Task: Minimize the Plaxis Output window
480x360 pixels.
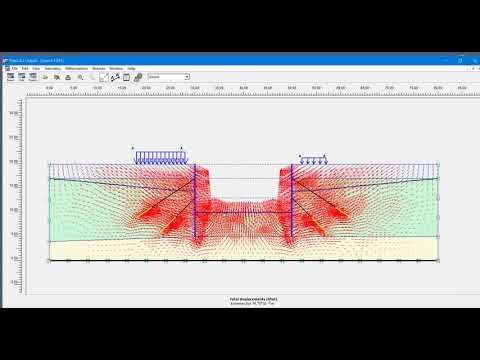Action: [445, 60]
